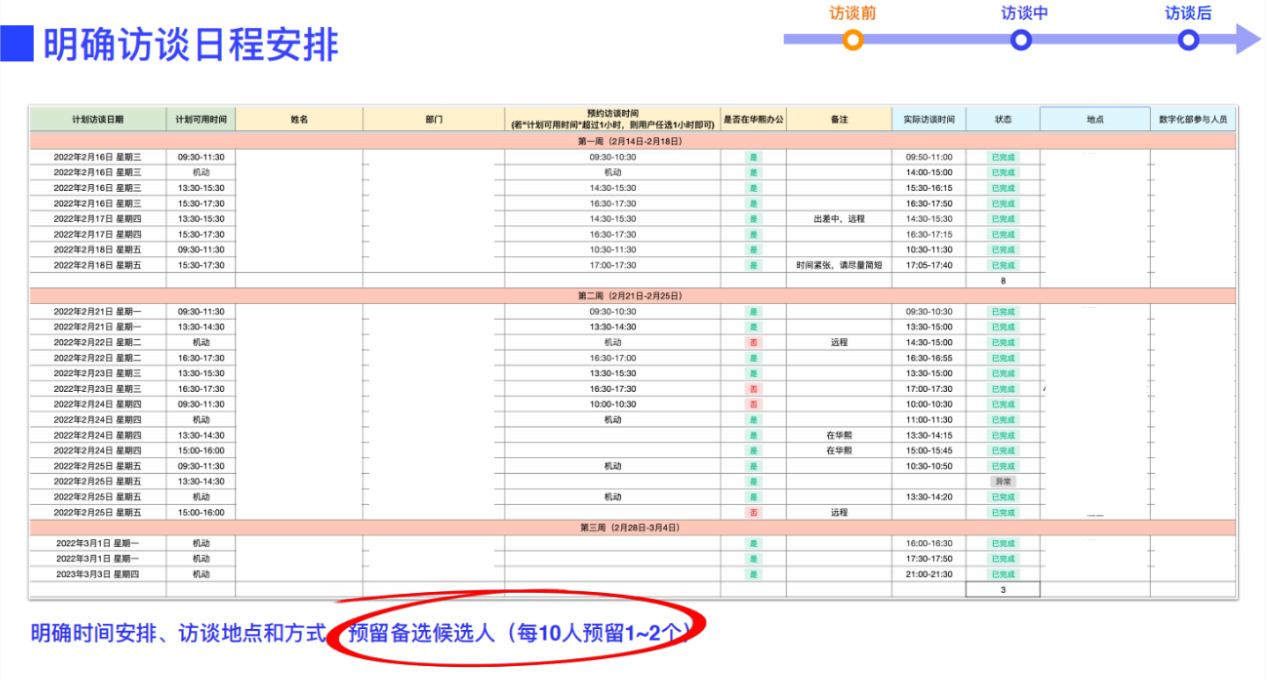Select the 地点 column header

point(1096,118)
